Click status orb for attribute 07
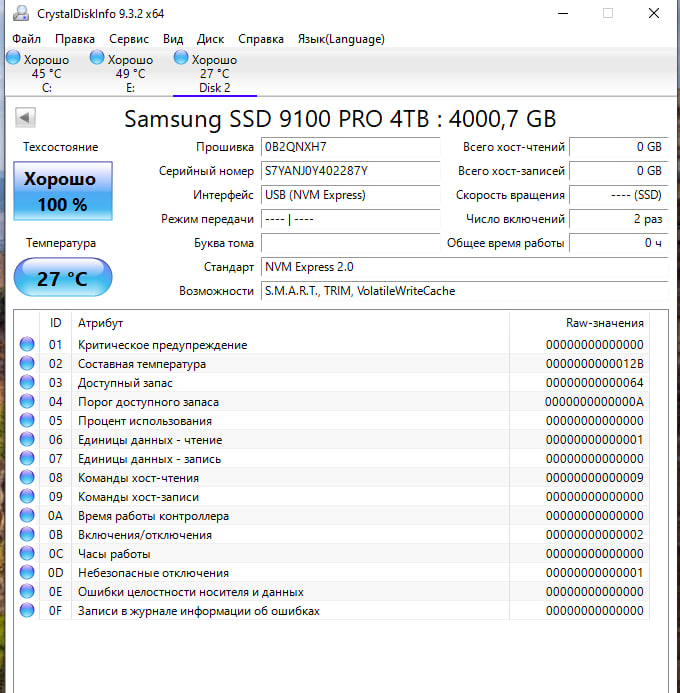The image size is (680, 693). coord(27,458)
